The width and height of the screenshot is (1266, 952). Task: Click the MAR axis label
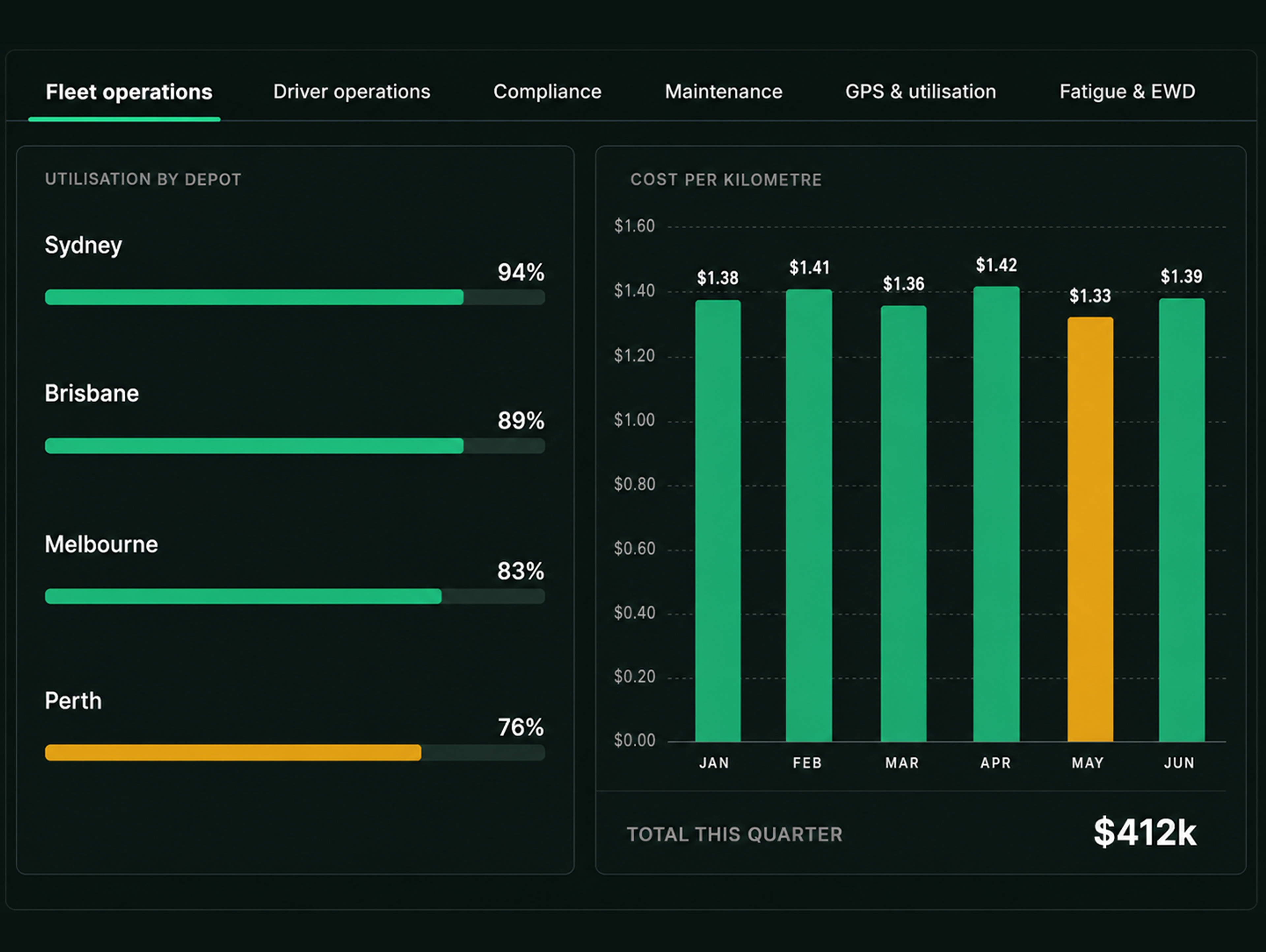pyautogui.click(x=902, y=763)
